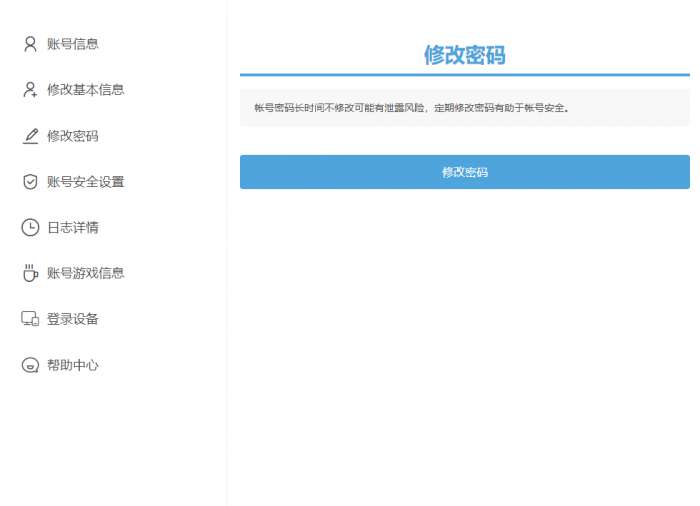Open 账号安全设置 section
This screenshot has width=700, height=506.
pos(86,182)
